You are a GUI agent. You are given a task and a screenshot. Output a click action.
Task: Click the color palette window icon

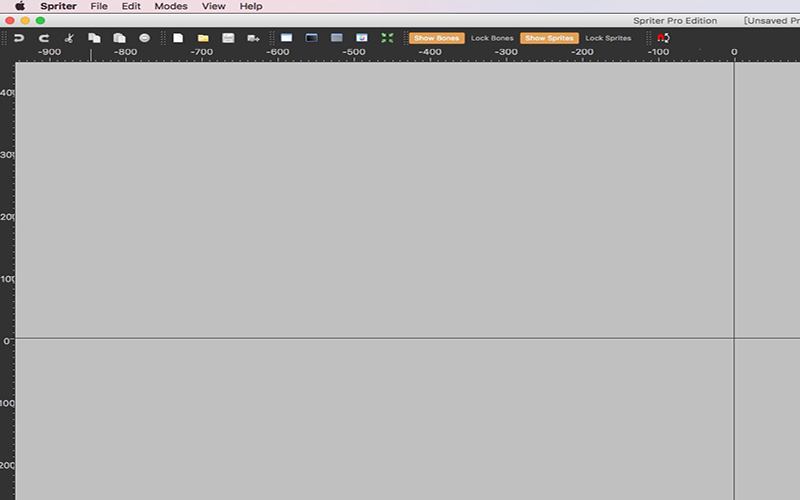click(362, 38)
